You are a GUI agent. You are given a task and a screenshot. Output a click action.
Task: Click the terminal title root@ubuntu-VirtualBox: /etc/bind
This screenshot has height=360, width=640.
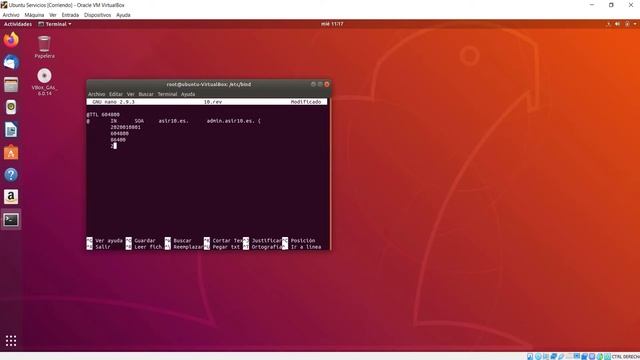(x=209, y=84)
